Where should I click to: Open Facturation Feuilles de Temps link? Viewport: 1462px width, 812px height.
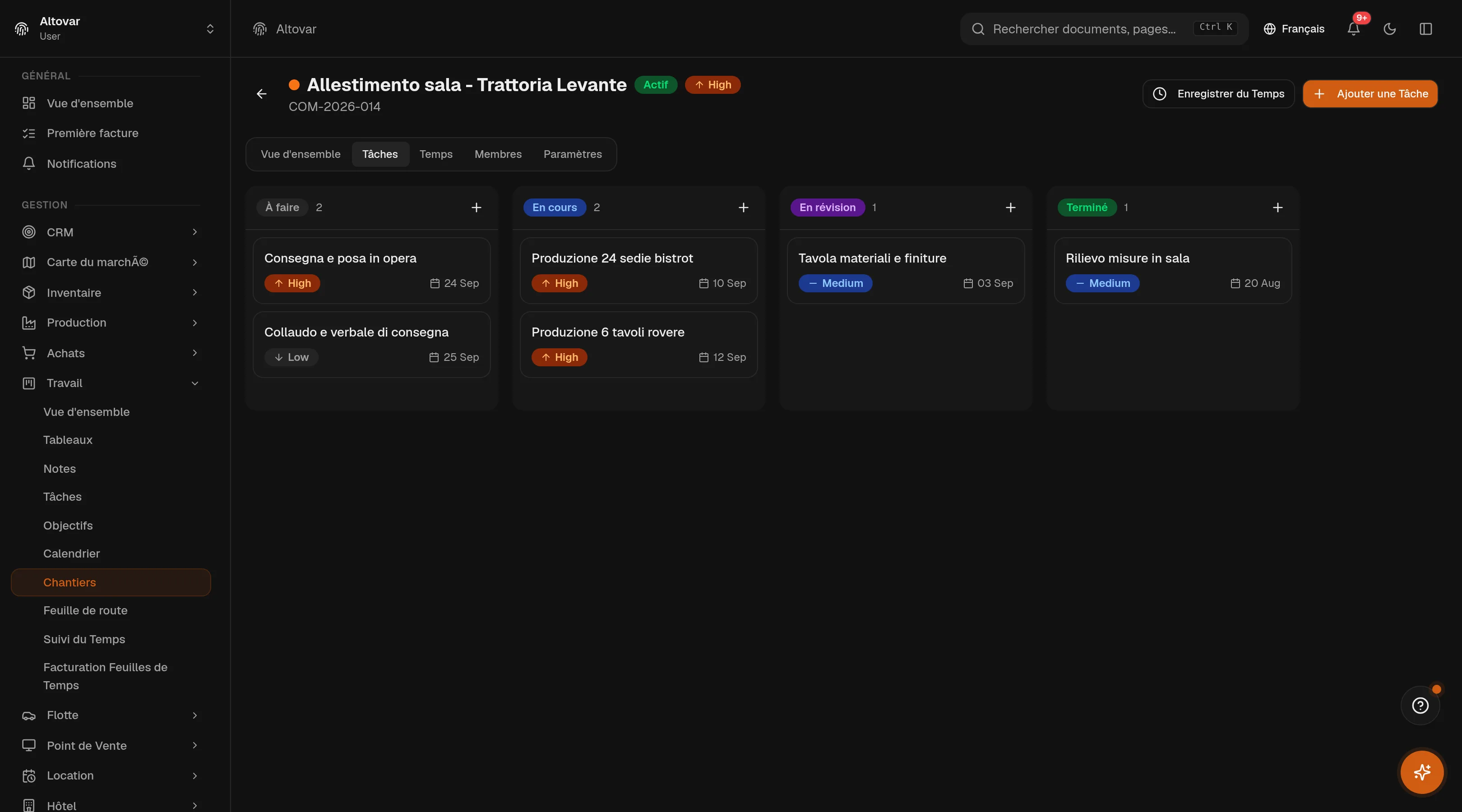[105, 676]
